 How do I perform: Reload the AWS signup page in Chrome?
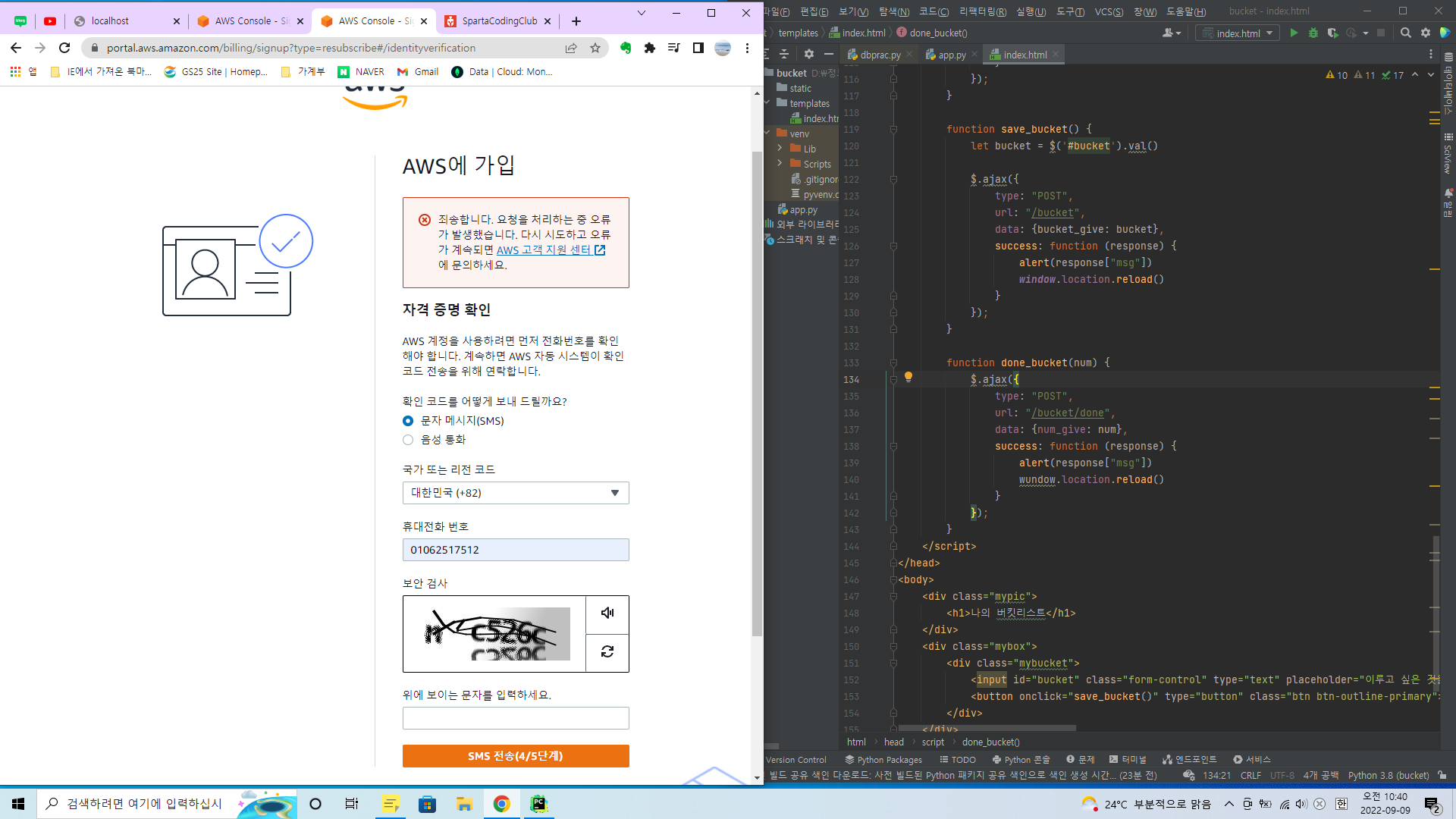pyautogui.click(x=64, y=48)
